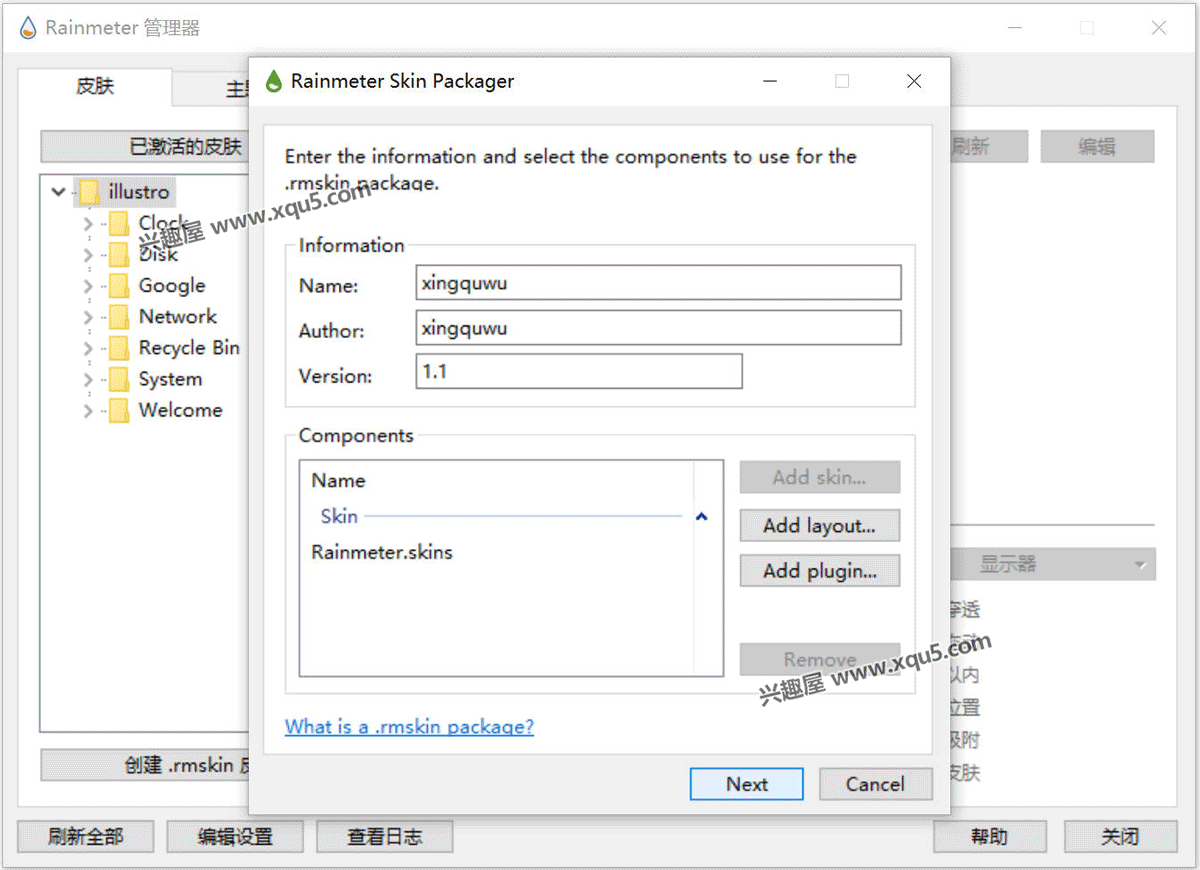Select the Google folder icon
The height and width of the screenshot is (870, 1200).
click(x=119, y=285)
